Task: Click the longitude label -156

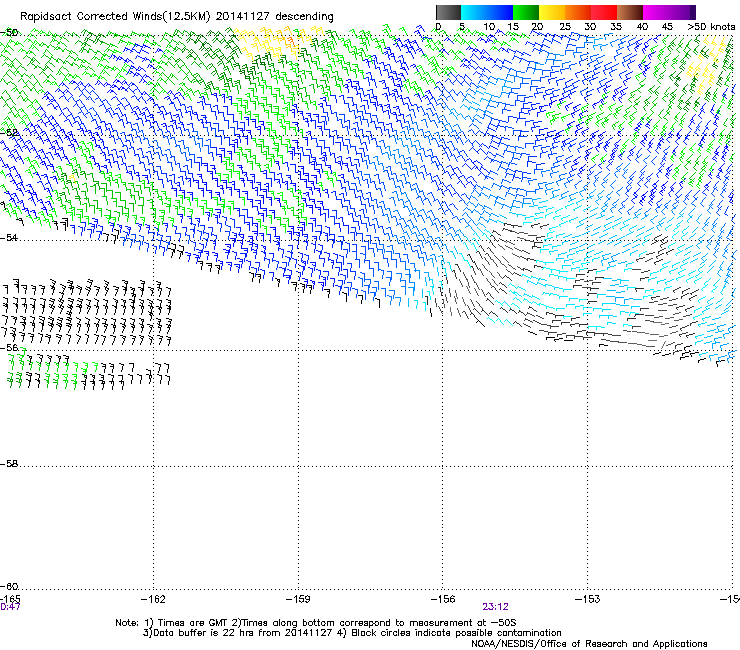Action: point(443,599)
